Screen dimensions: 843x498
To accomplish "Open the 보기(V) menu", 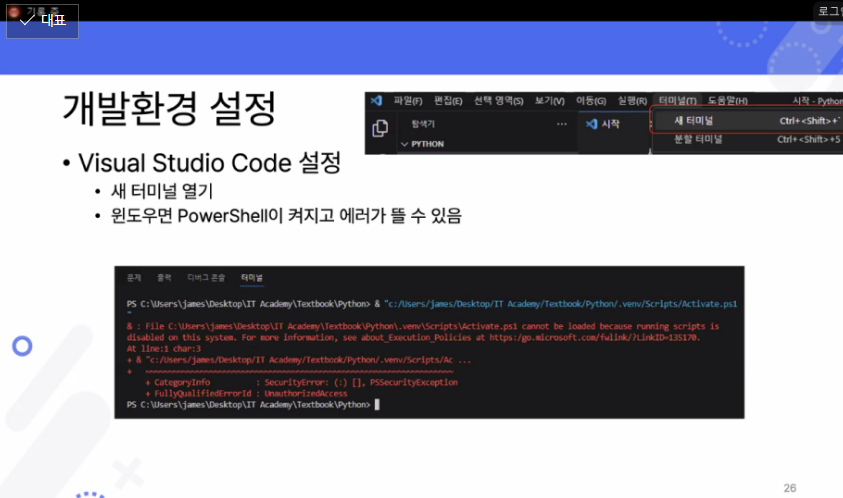I will point(549,101).
